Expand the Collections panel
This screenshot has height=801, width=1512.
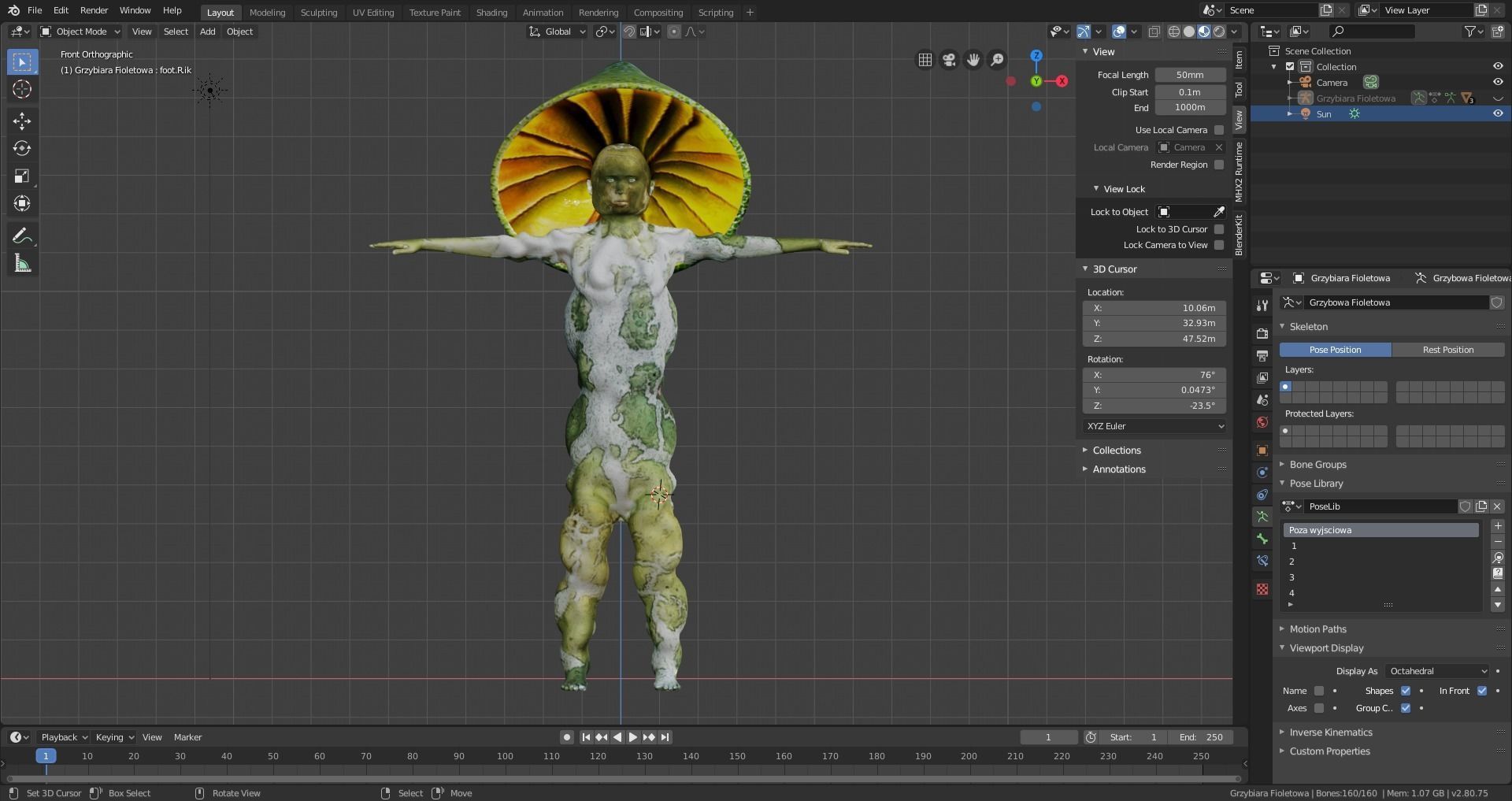point(1116,451)
